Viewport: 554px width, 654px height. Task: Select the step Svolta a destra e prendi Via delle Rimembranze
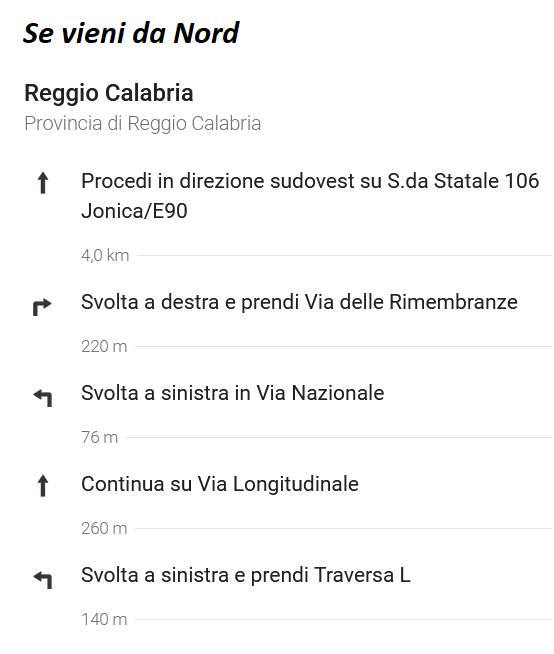coord(299,302)
